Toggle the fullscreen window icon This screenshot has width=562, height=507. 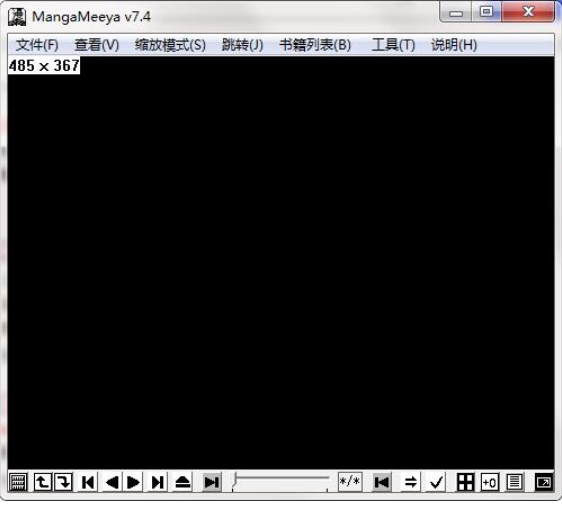544,482
